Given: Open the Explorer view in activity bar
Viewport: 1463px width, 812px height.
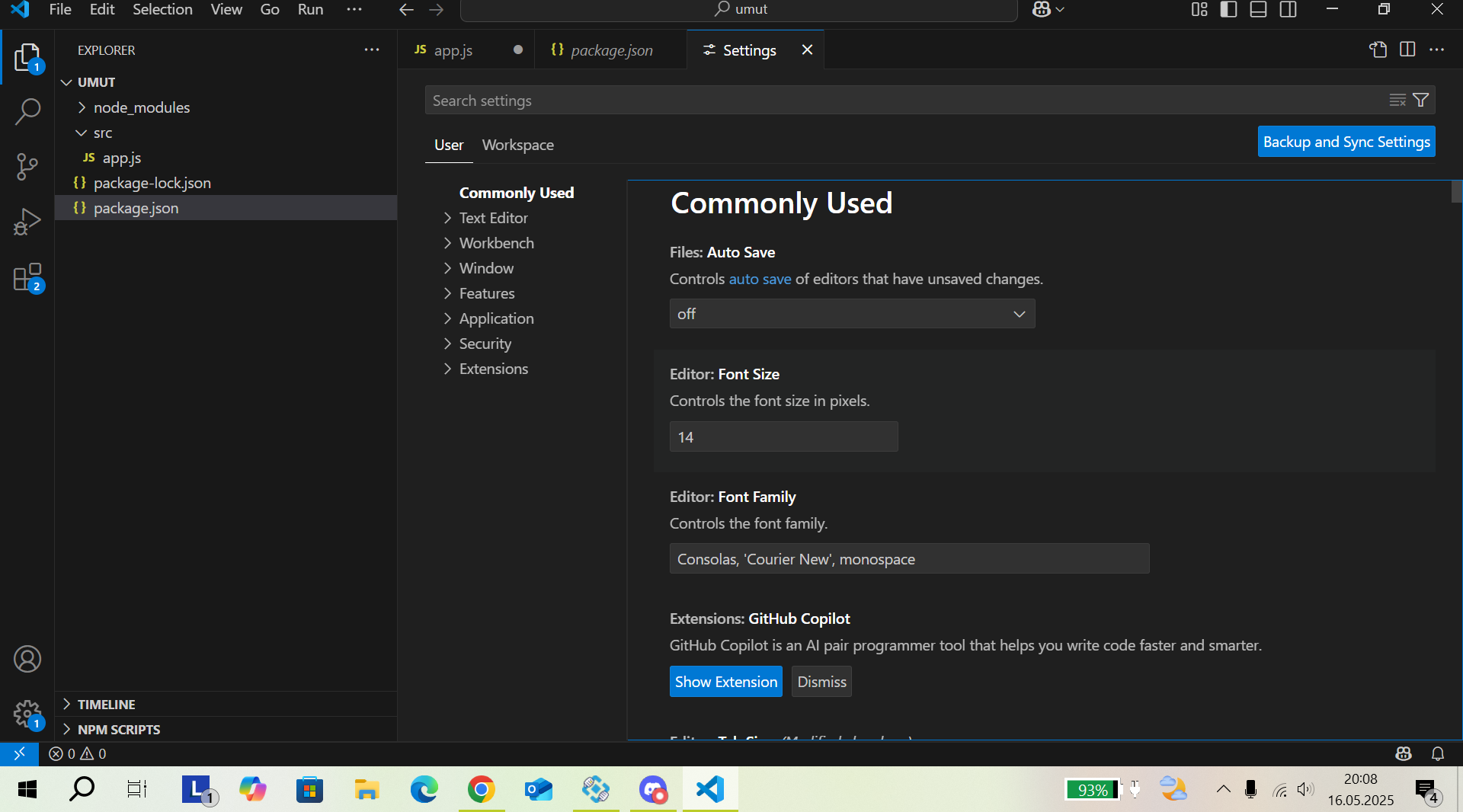Looking at the screenshot, I should (27, 57).
